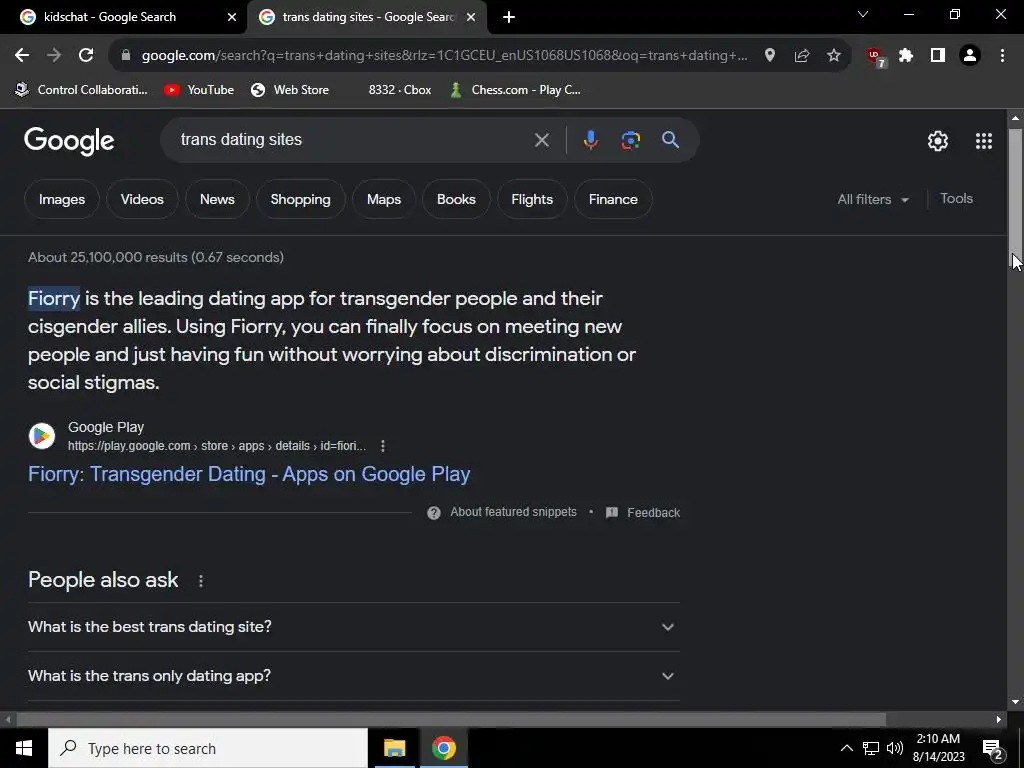Submit search with the magnifying glass icon
1024x768 pixels.
click(671, 140)
